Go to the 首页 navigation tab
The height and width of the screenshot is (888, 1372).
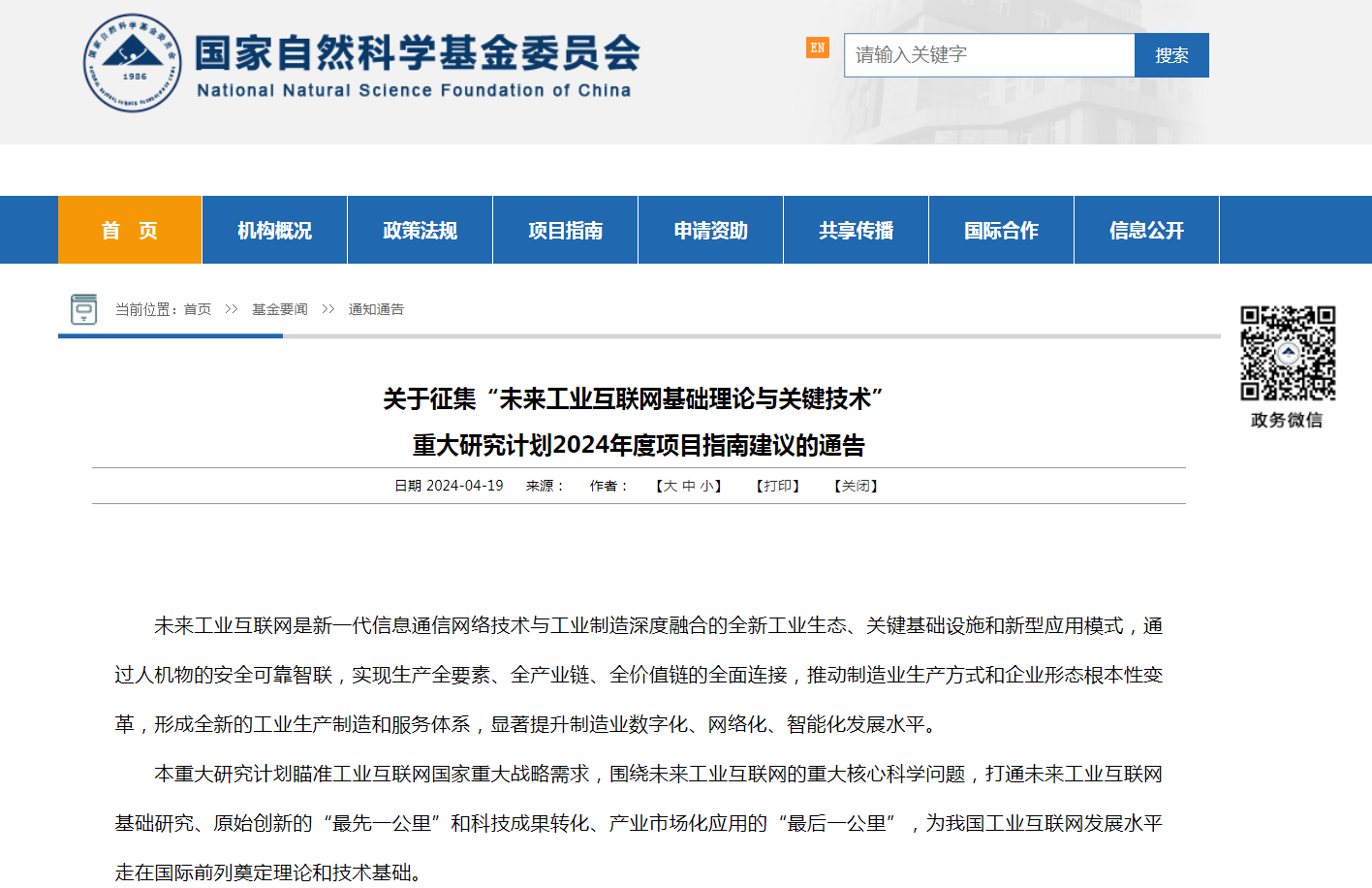click(130, 231)
